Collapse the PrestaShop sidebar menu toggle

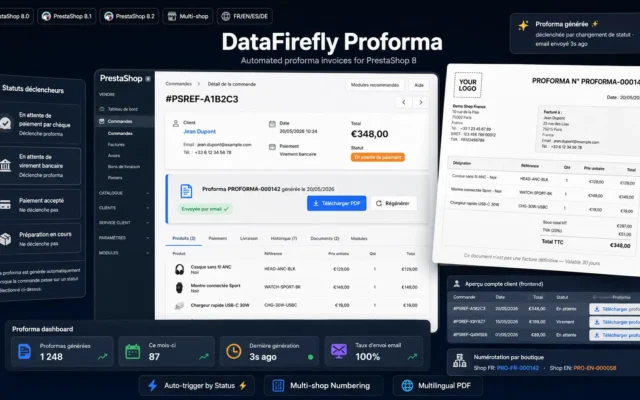(x=148, y=79)
